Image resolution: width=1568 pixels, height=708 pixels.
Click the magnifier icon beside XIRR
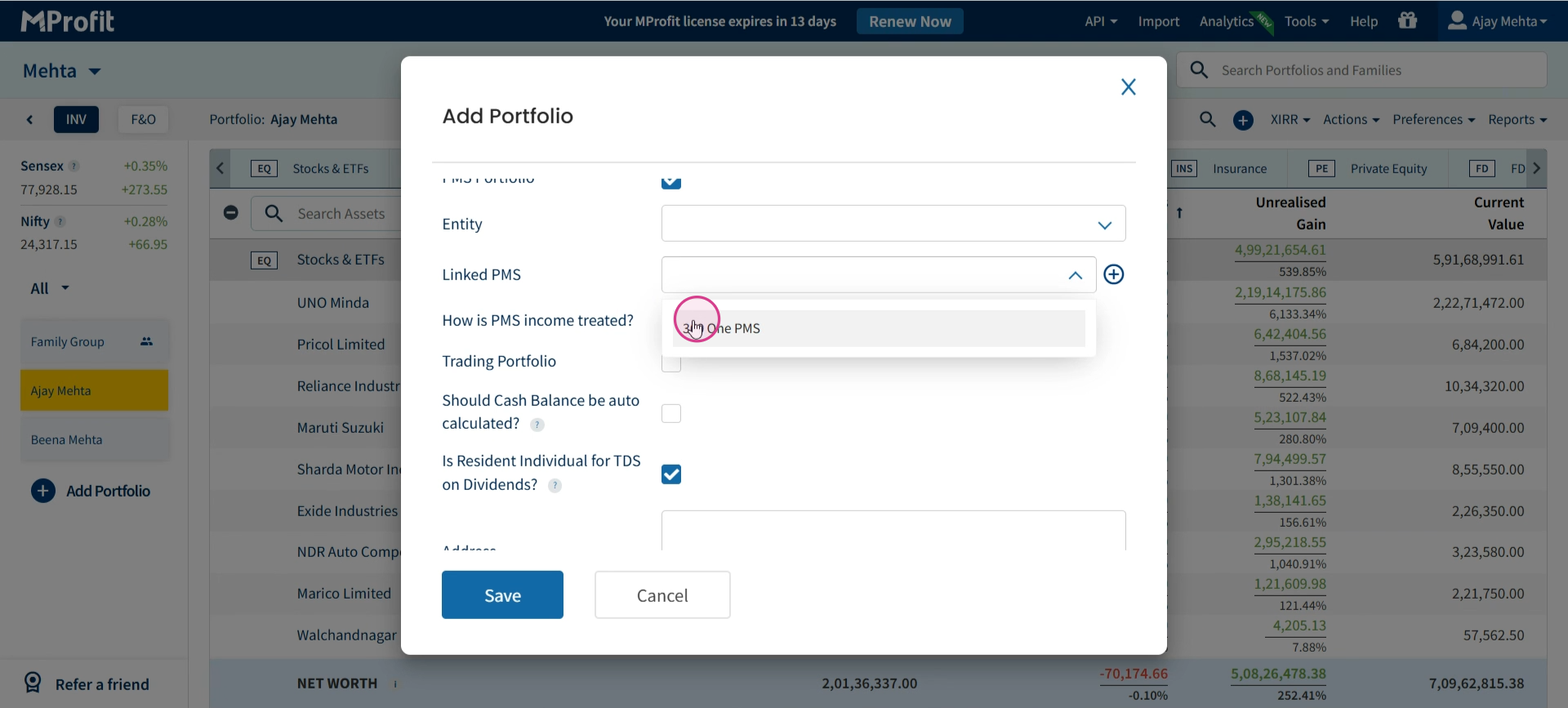click(x=1208, y=120)
